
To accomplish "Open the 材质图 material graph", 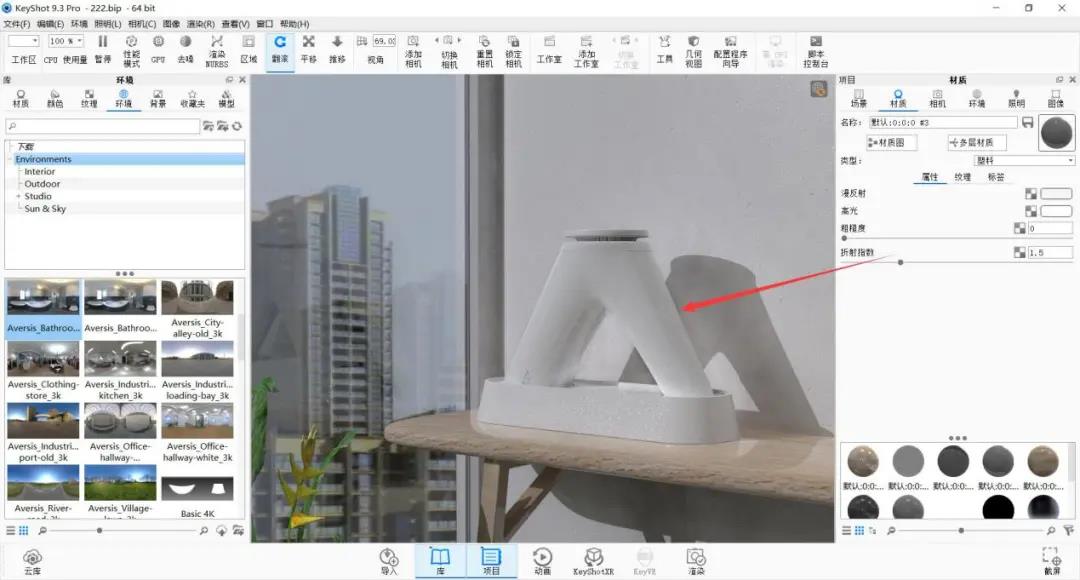I will [x=891, y=143].
